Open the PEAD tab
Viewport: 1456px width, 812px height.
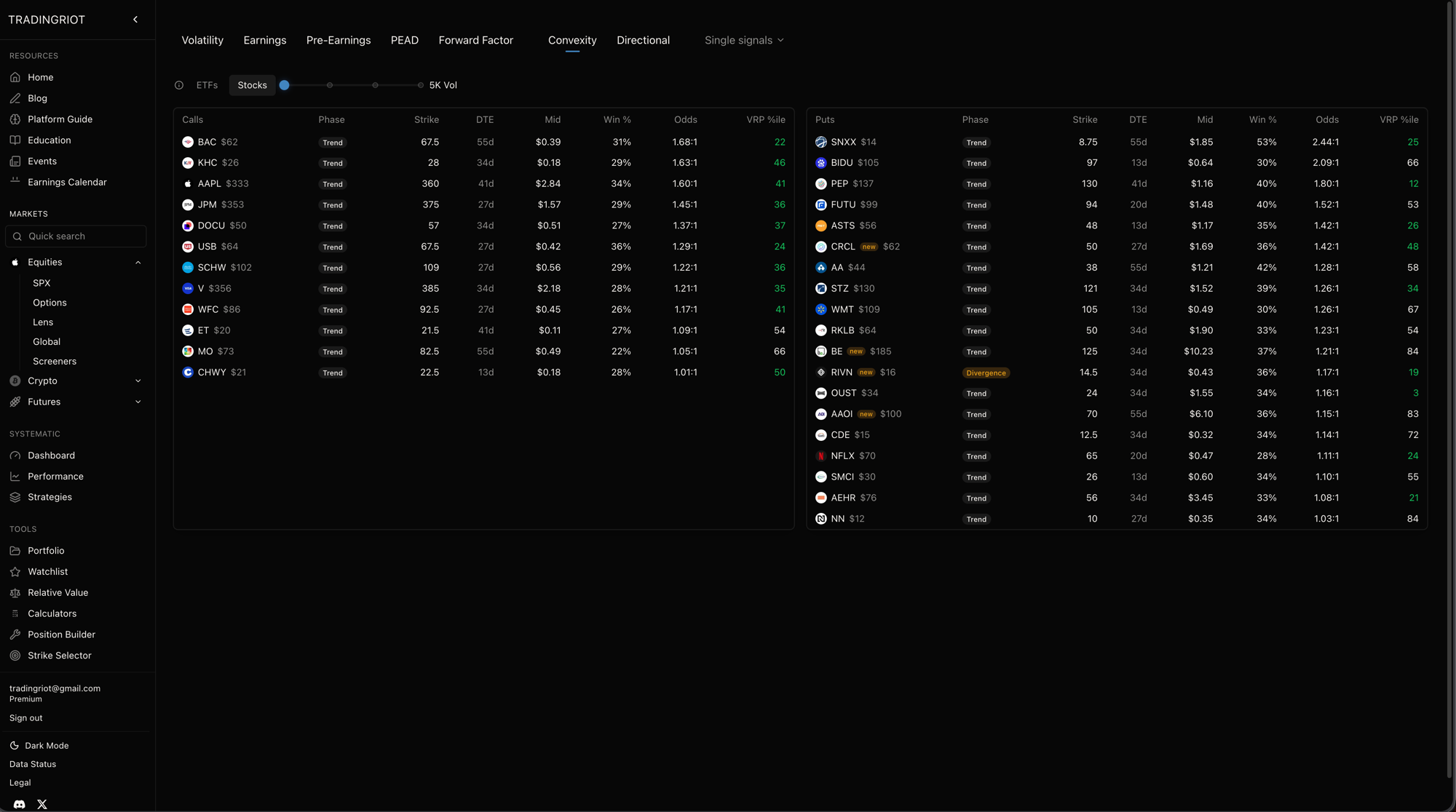click(x=405, y=40)
